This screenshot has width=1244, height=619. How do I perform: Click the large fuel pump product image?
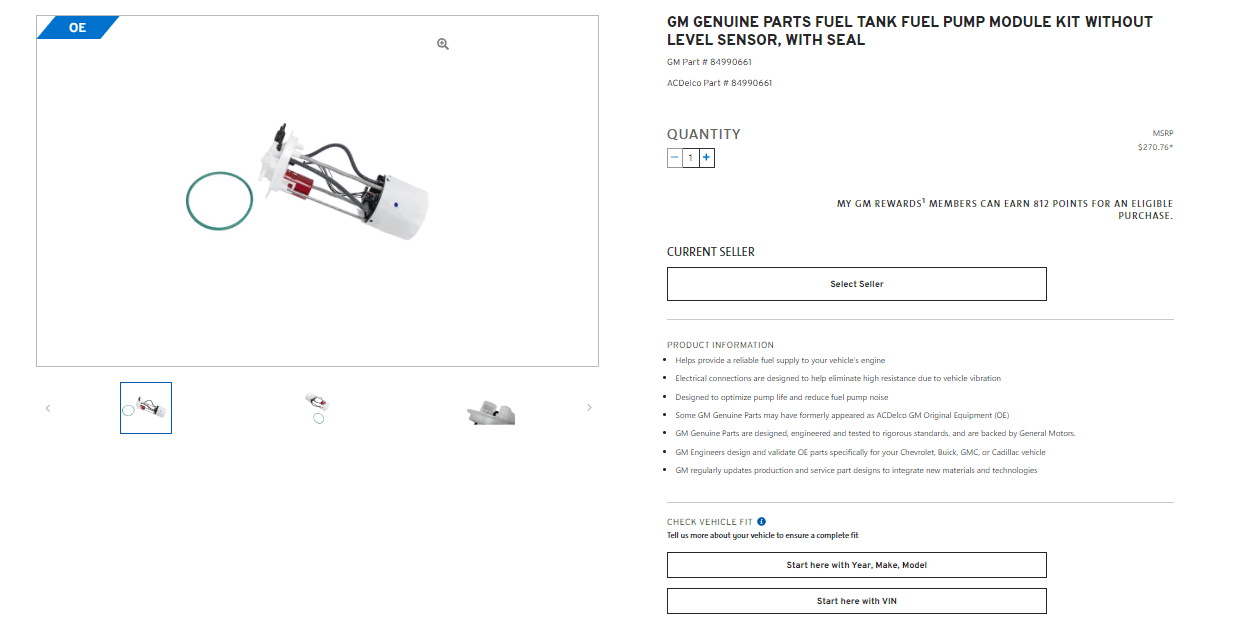pos(318,191)
